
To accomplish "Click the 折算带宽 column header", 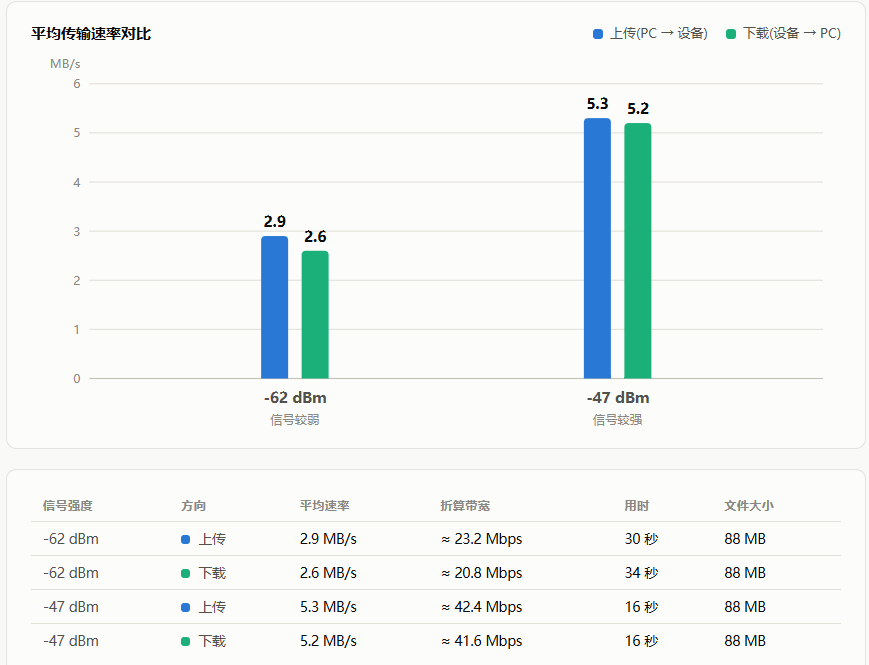I will tap(465, 505).
